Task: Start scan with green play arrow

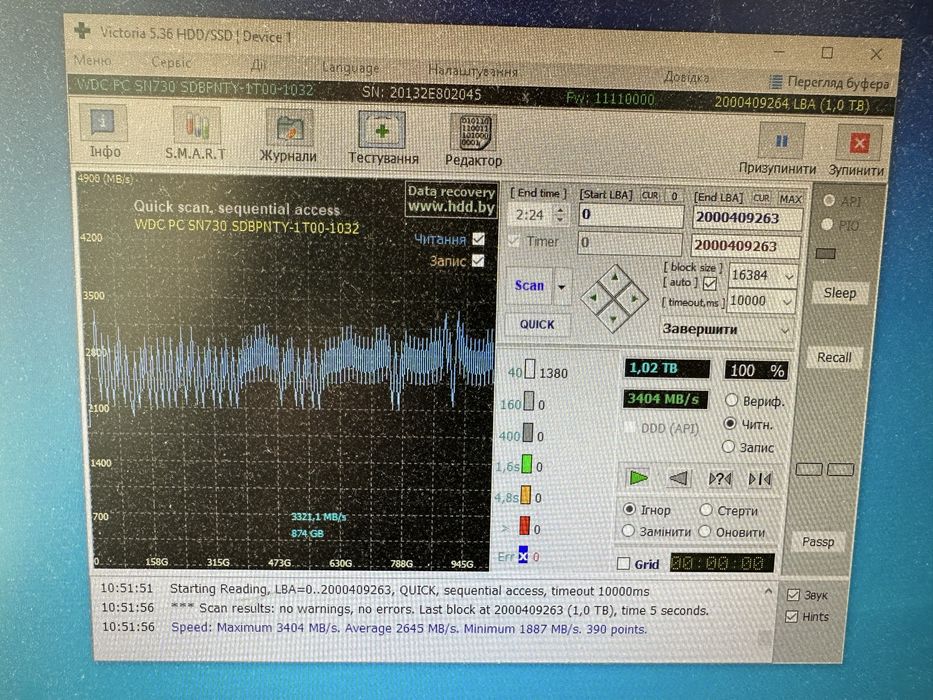Action: (638, 477)
